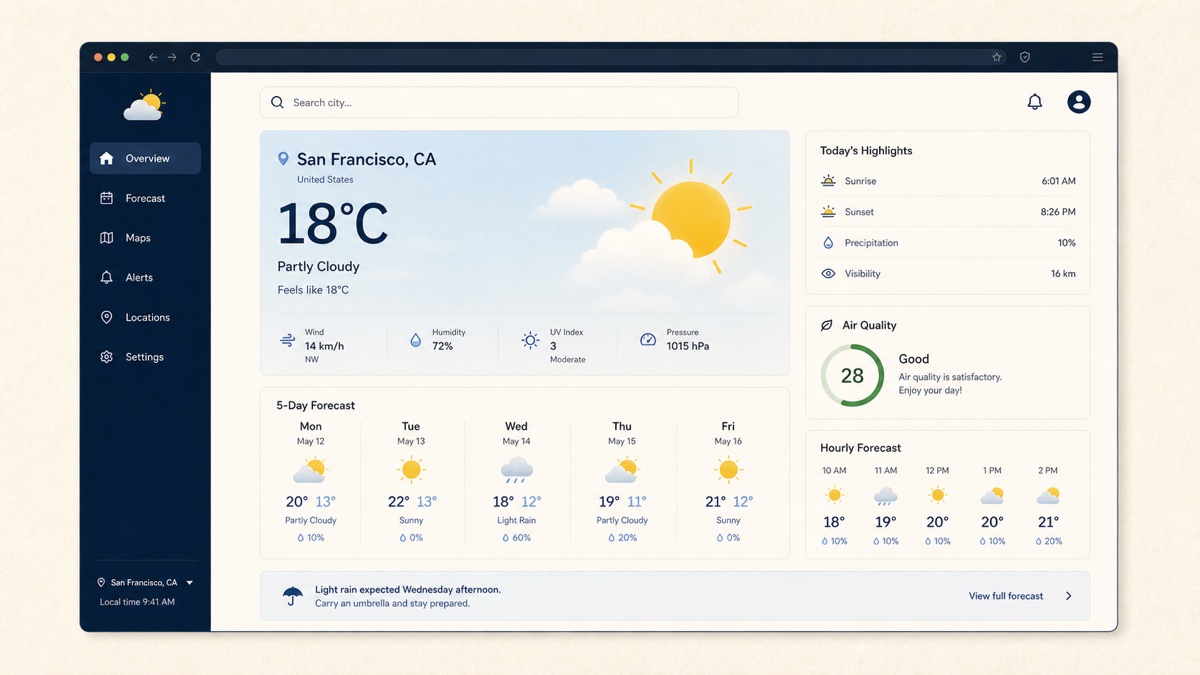Go forward with browser forward arrow

(x=172, y=57)
